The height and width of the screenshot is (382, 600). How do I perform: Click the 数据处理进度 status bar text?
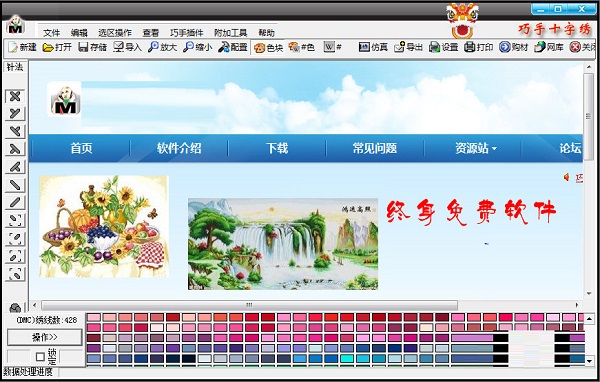tap(28, 372)
